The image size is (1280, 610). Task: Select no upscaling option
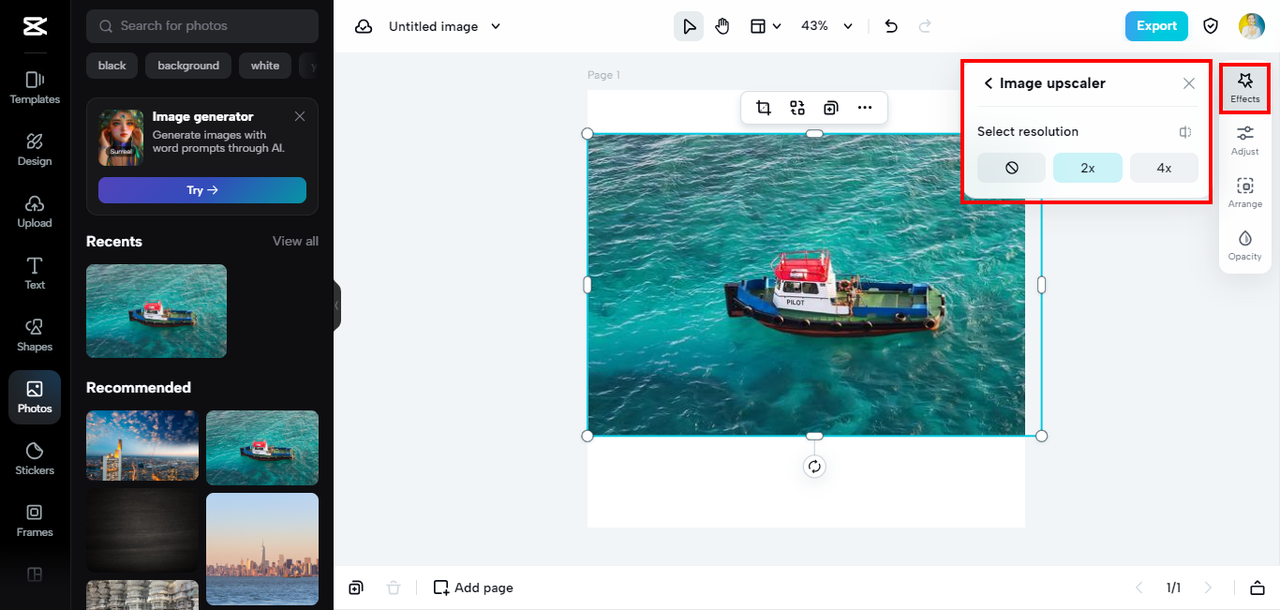tap(1011, 168)
